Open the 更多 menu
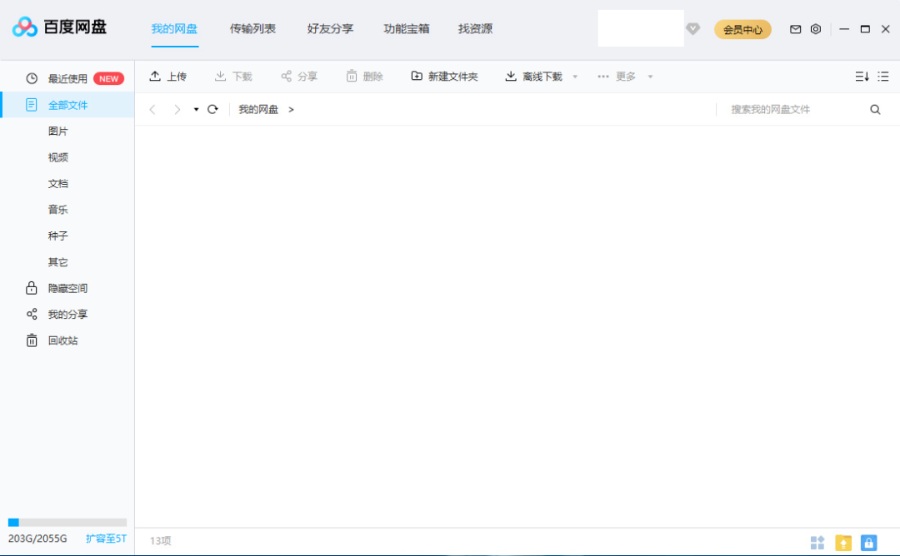900x556 pixels. (x=616, y=76)
